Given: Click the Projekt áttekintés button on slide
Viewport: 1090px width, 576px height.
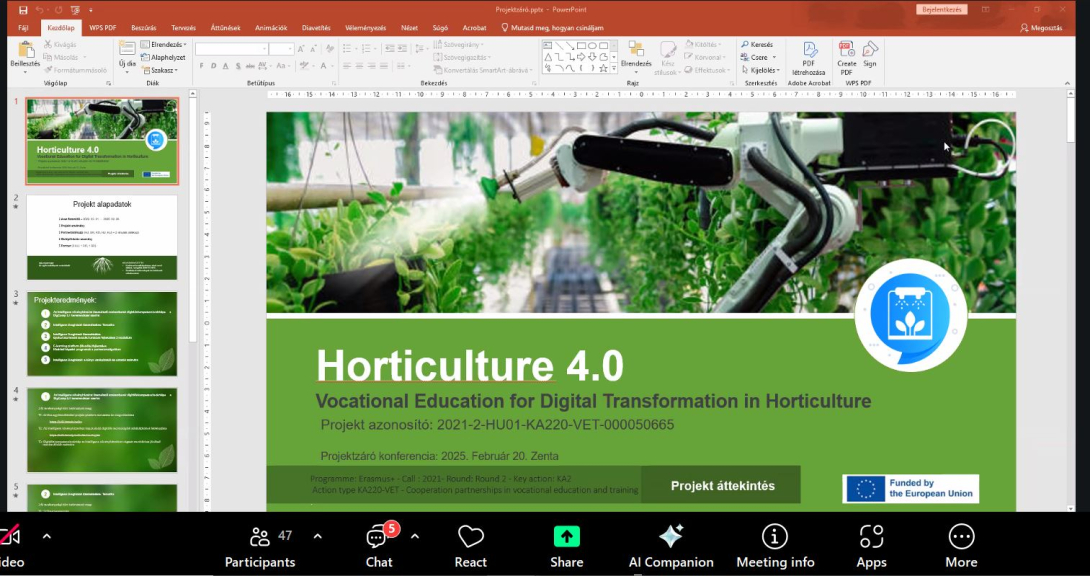Looking at the screenshot, I should (x=721, y=485).
